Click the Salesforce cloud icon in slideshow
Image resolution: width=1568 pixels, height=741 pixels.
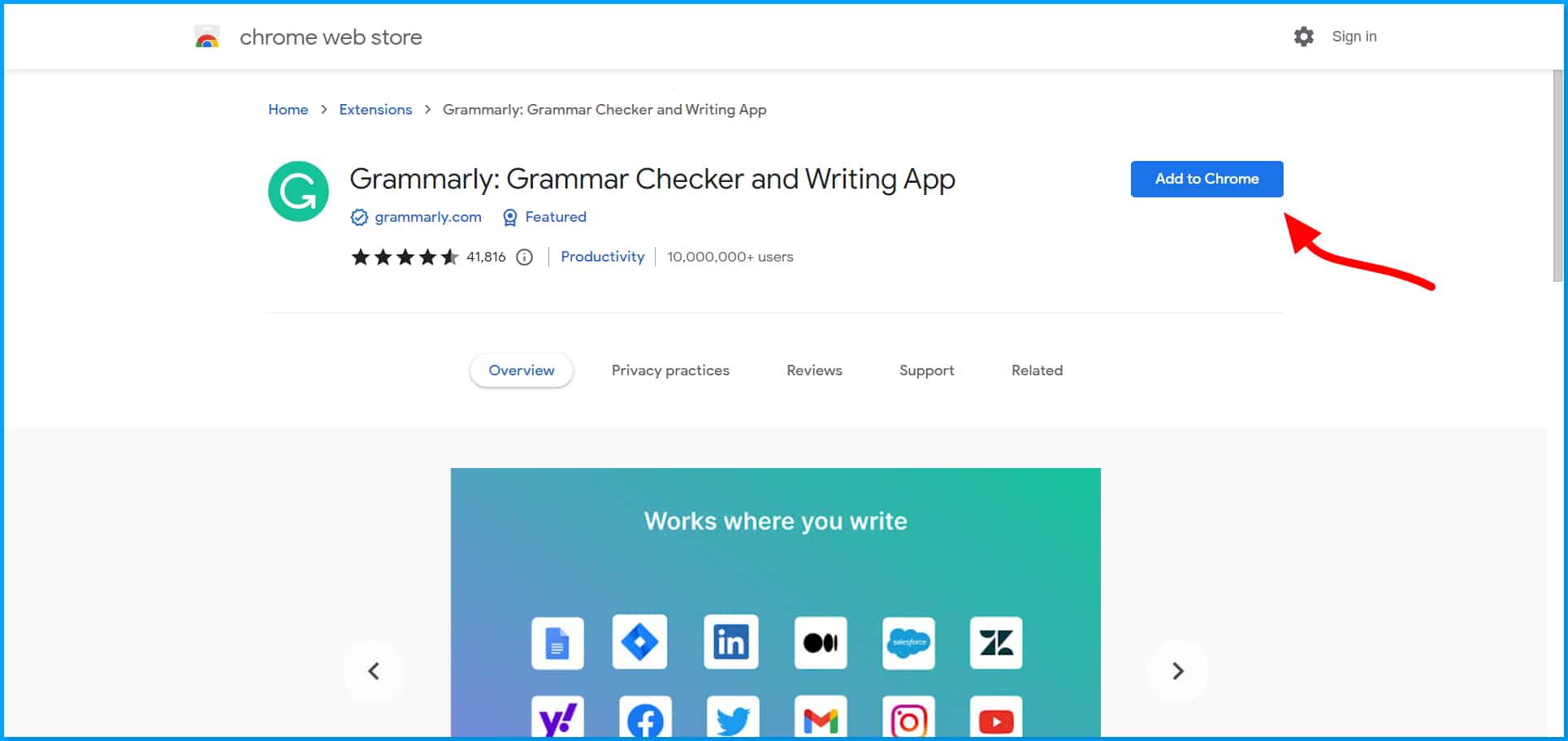click(908, 643)
